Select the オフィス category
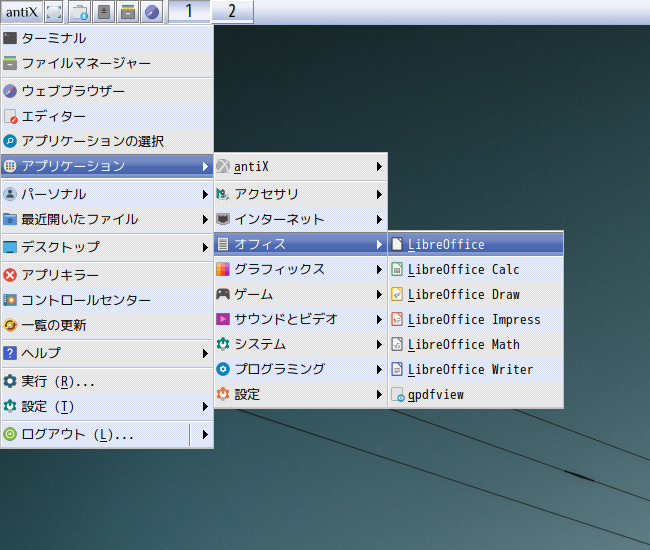 [x=301, y=244]
